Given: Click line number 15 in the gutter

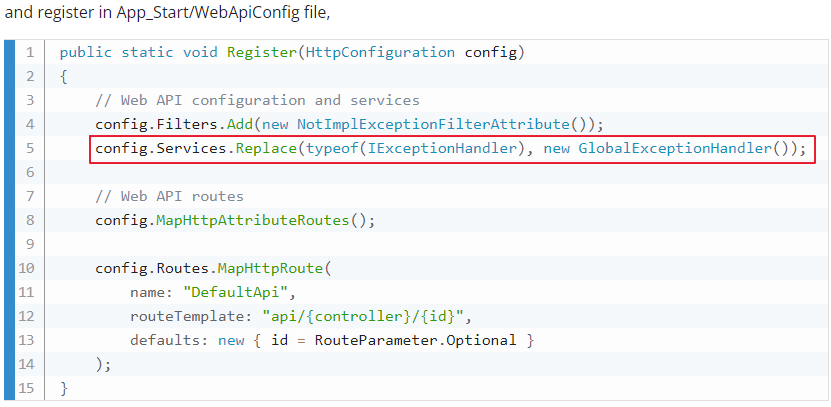Looking at the screenshot, I should point(26,388).
